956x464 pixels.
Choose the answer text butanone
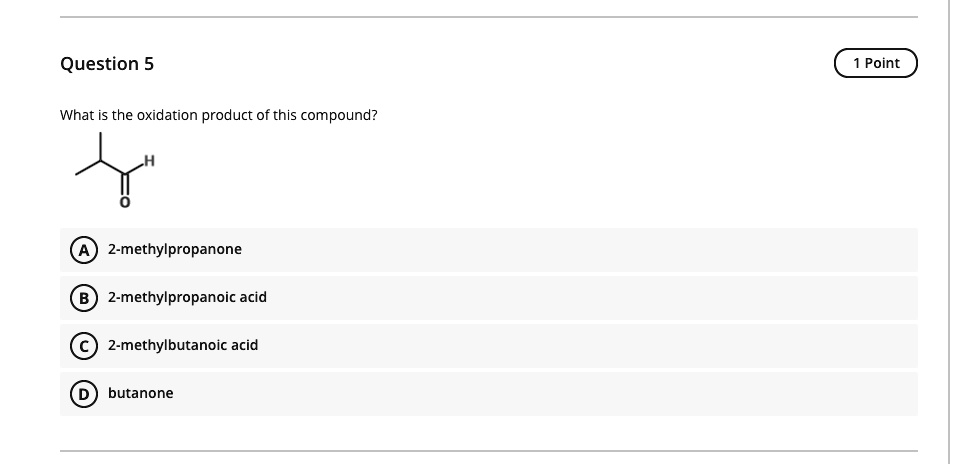(141, 393)
